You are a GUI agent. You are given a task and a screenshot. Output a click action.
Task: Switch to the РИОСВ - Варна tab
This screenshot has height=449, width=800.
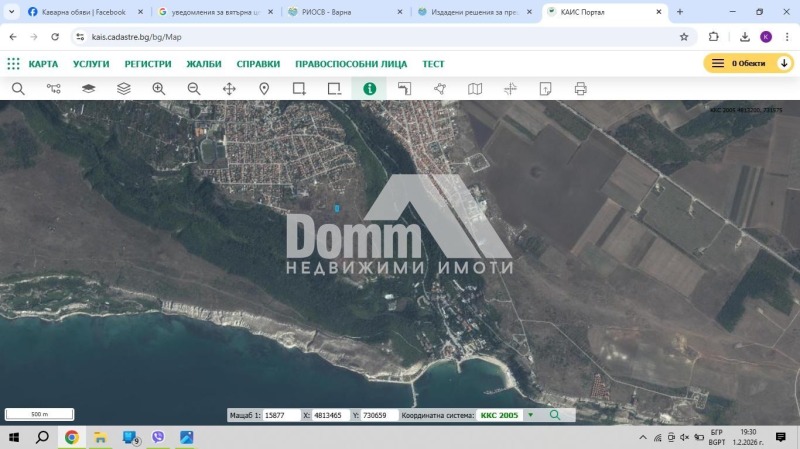[x=332, y=12]
